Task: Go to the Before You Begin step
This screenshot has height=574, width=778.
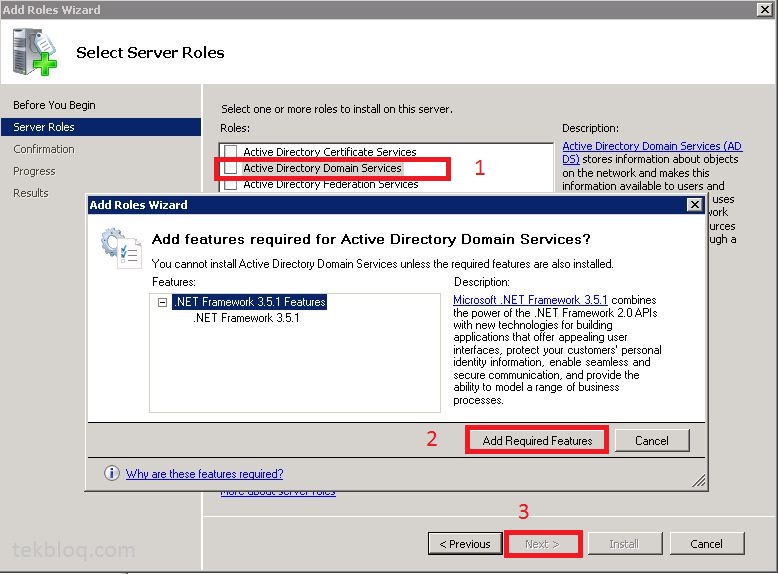Action: click(x=54, y=105)
